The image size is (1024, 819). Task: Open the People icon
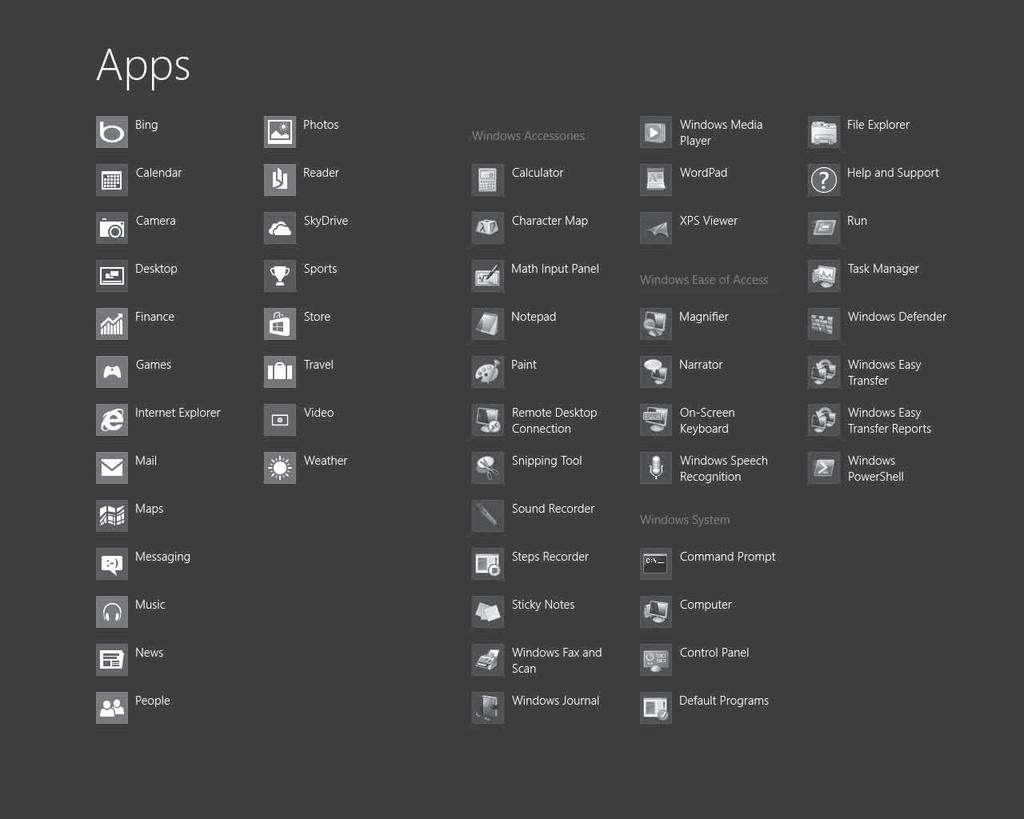click(x=112, y=708)
